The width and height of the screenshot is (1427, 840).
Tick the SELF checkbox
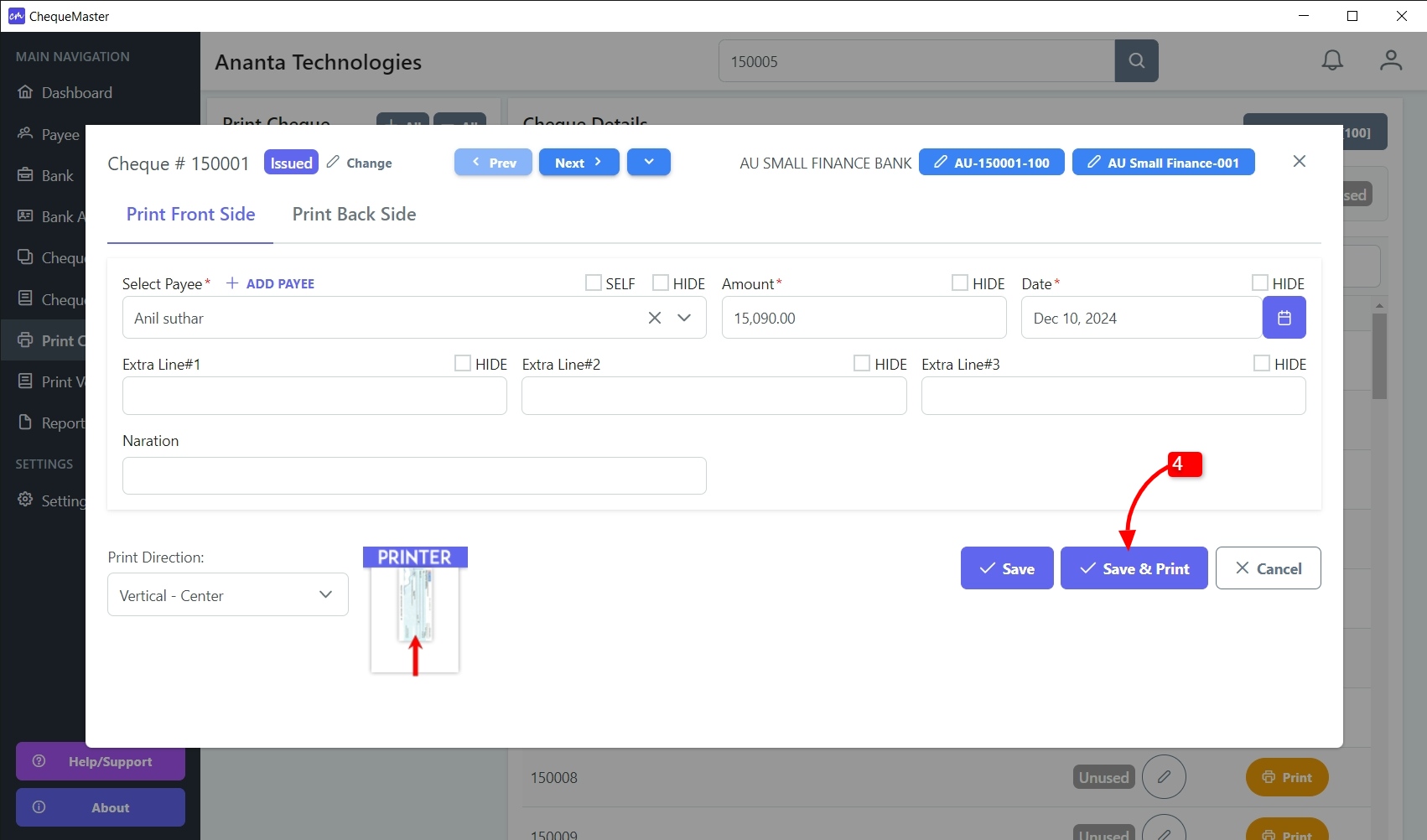click(x=594, y=283)
